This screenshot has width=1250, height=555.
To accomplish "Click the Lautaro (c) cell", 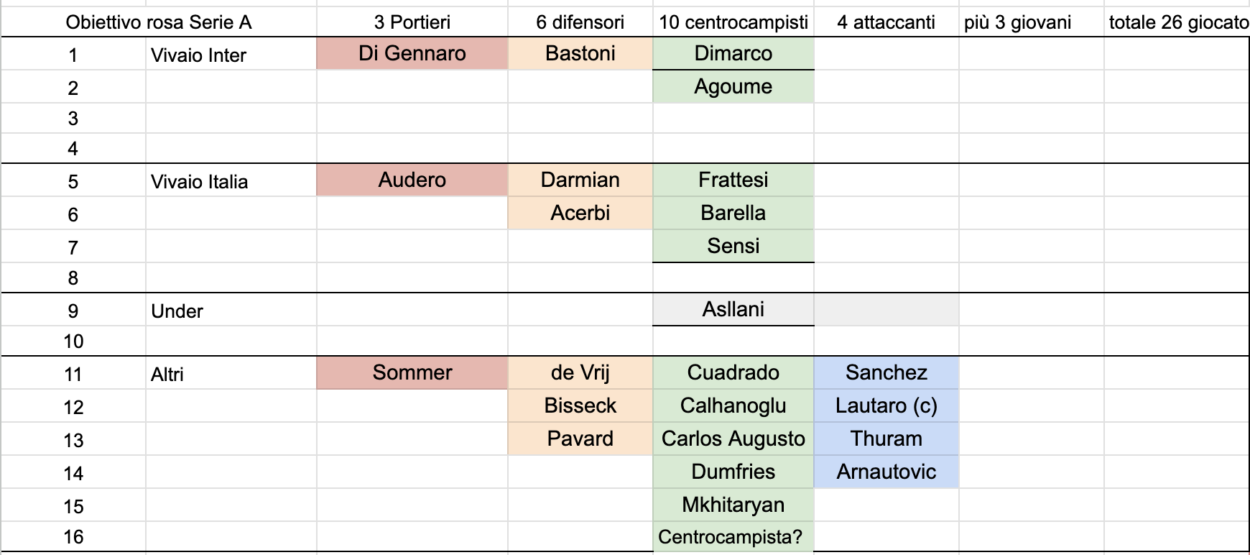I will (886, 406).
